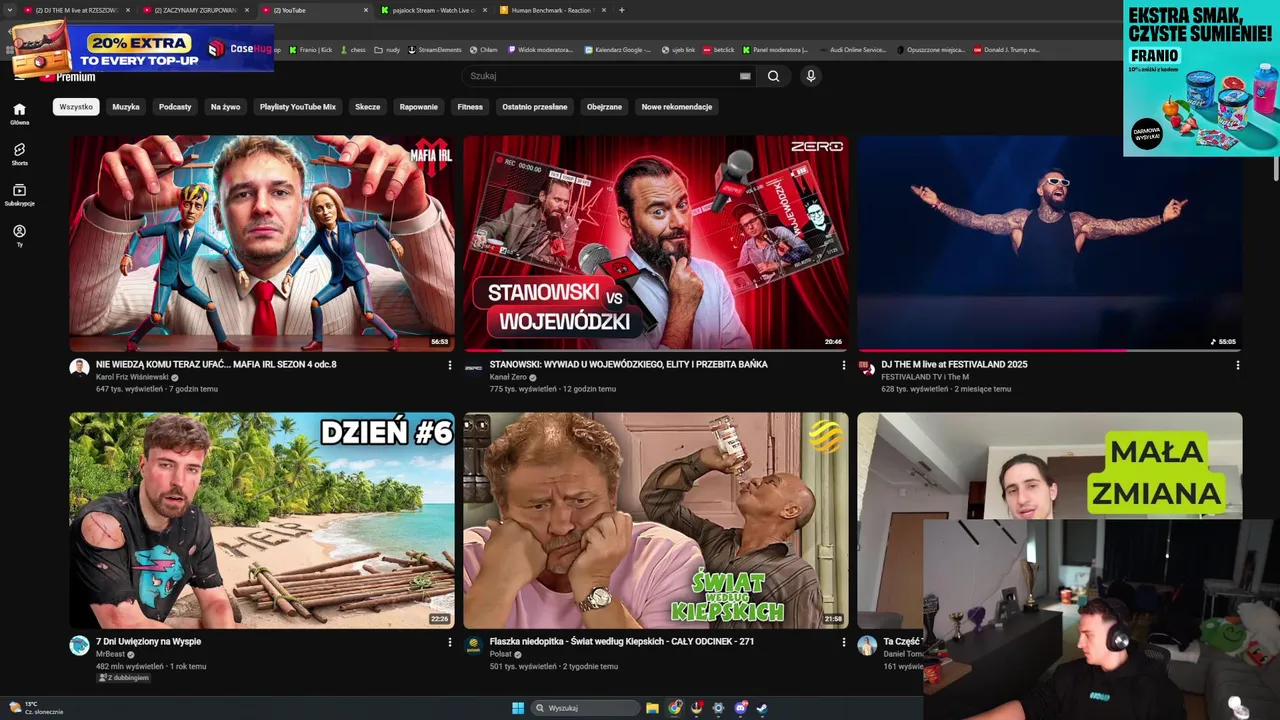The width and height of the screenshot is (1280, 720).
Task: Open Discord from the taskbar
Action: [740, 708]
